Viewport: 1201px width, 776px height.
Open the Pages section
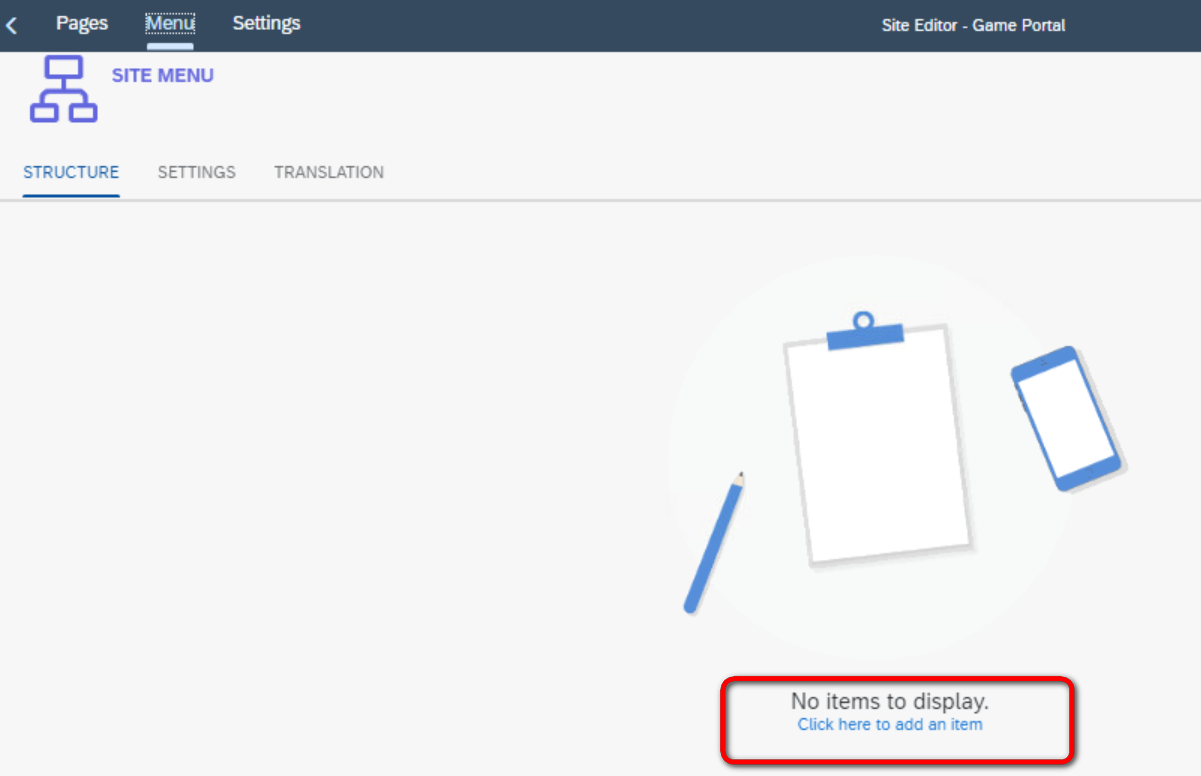pos(82,23)
